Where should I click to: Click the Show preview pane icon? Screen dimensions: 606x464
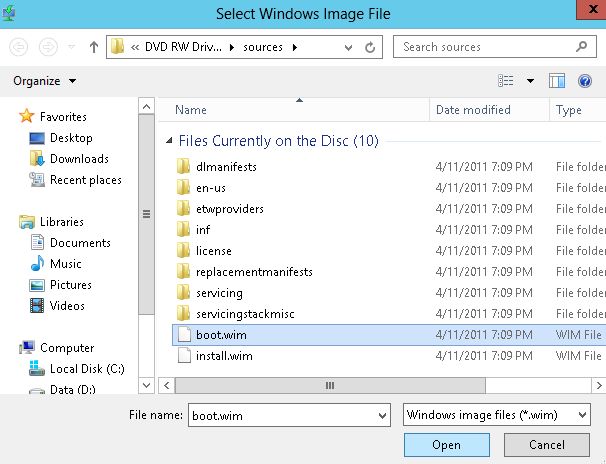click(557, 81)
